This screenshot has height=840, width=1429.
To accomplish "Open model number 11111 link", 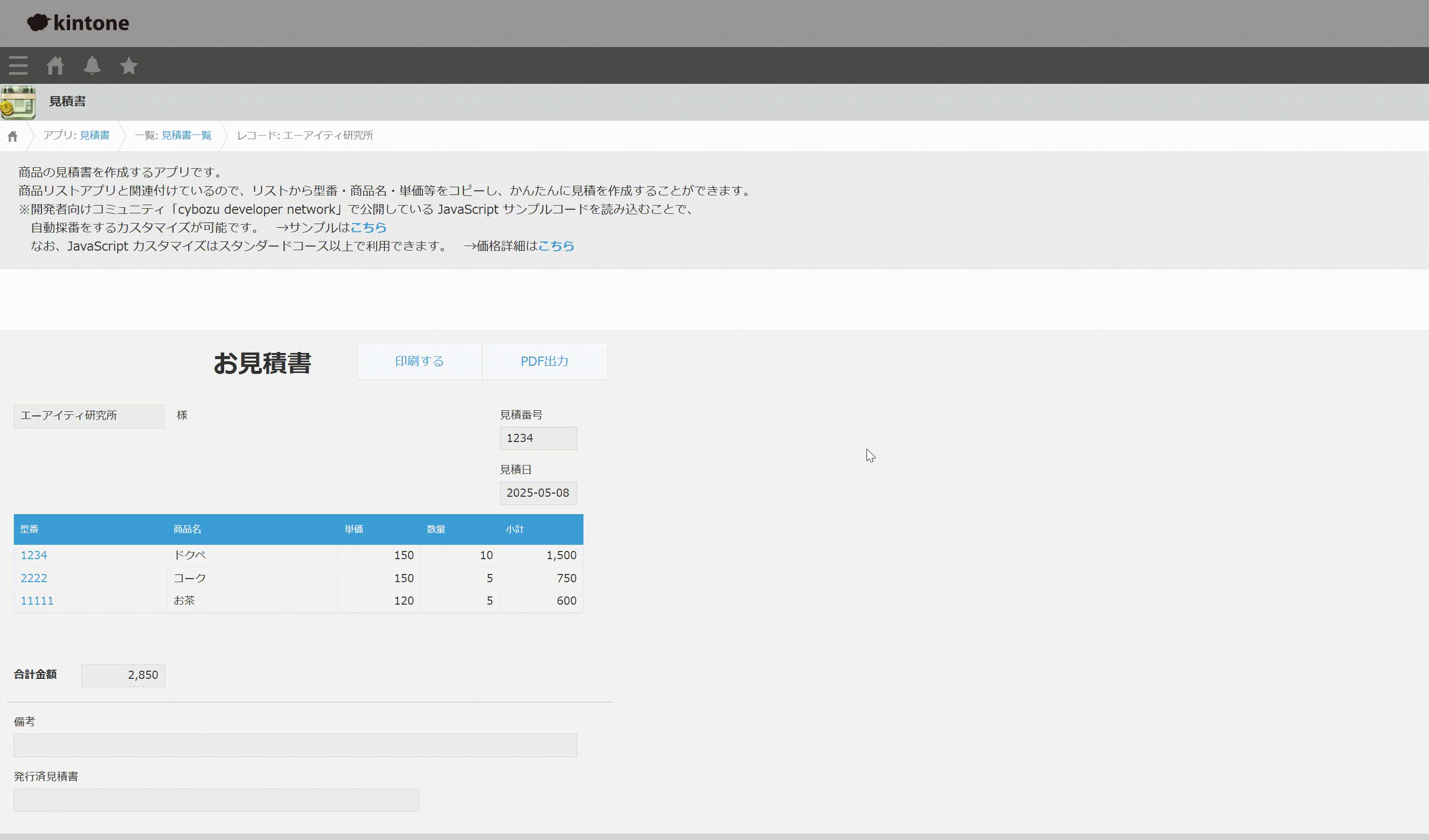I will [37, 601].
